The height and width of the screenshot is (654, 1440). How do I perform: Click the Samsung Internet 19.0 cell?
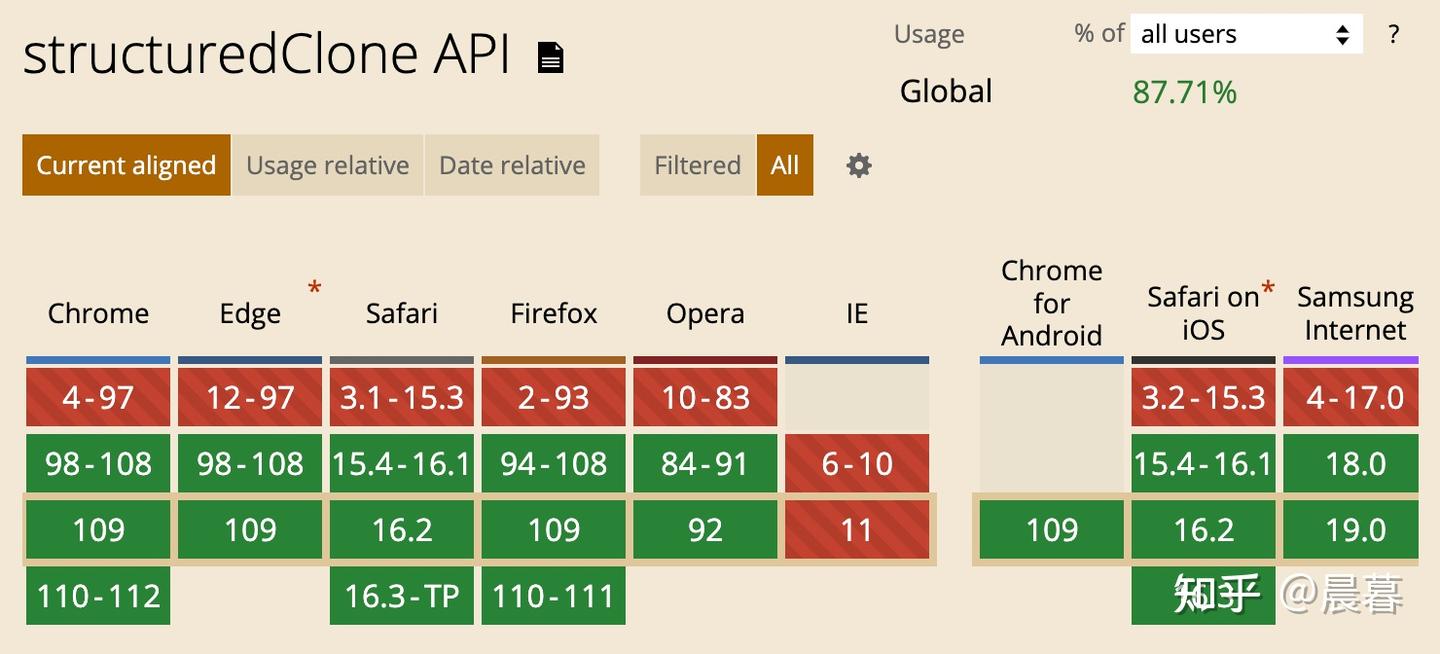click(x=1355, y=530)
